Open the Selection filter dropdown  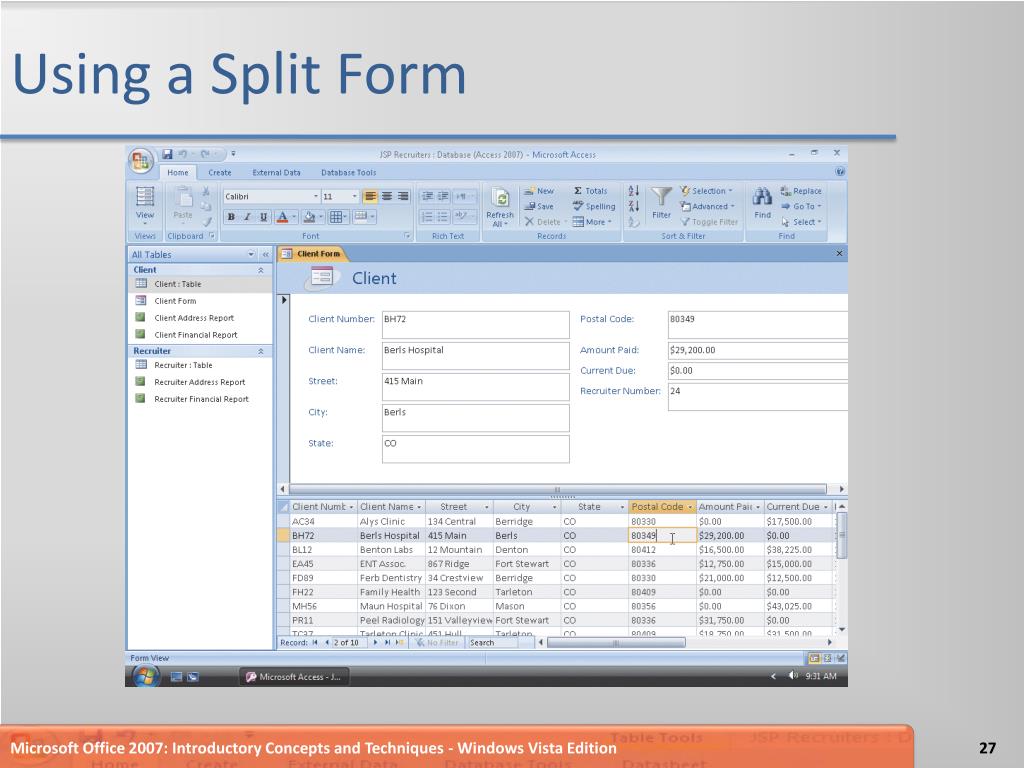click(706, 191)
